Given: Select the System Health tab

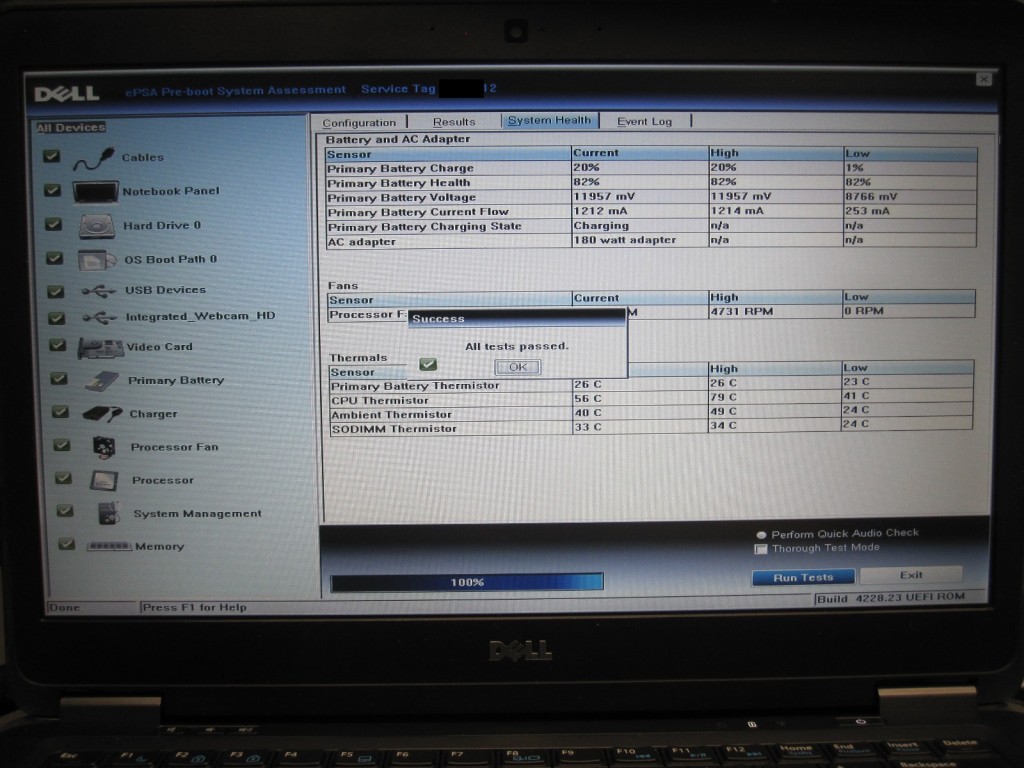Looking at the screenshot, I should [549, 120].
